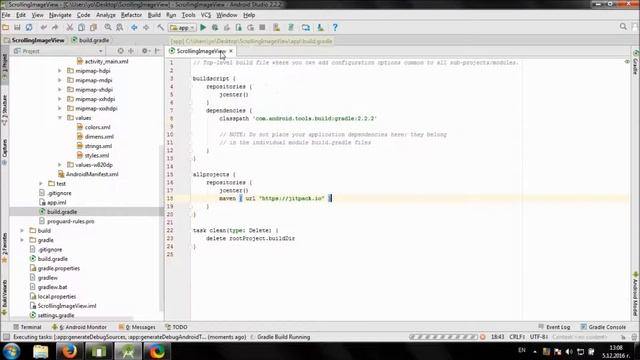Click the Help question mark icon
The width and height of the screenshot is (640, 360).
[x=335, y=27]
